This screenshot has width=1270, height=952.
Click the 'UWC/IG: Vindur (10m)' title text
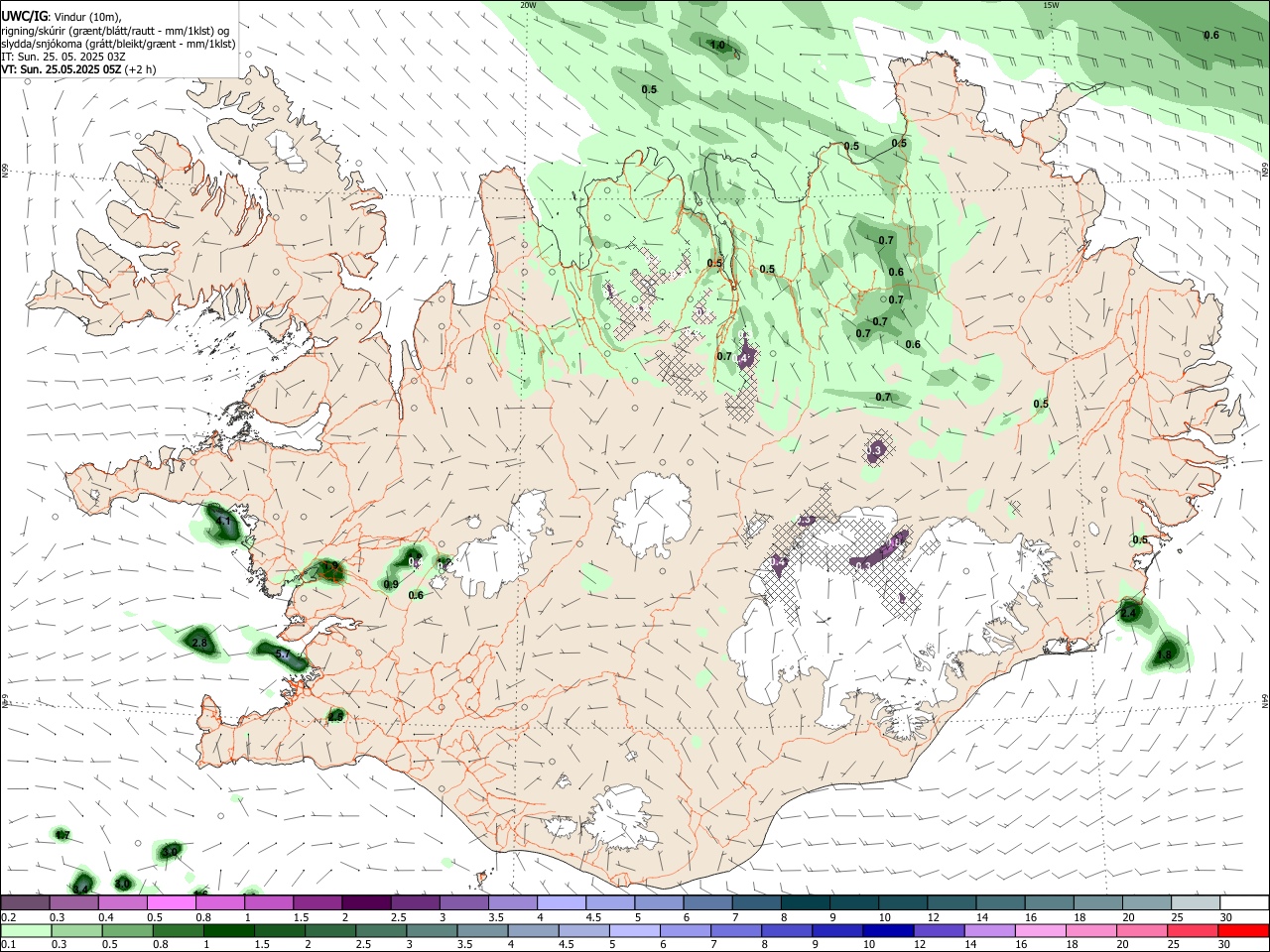point(61,16)
